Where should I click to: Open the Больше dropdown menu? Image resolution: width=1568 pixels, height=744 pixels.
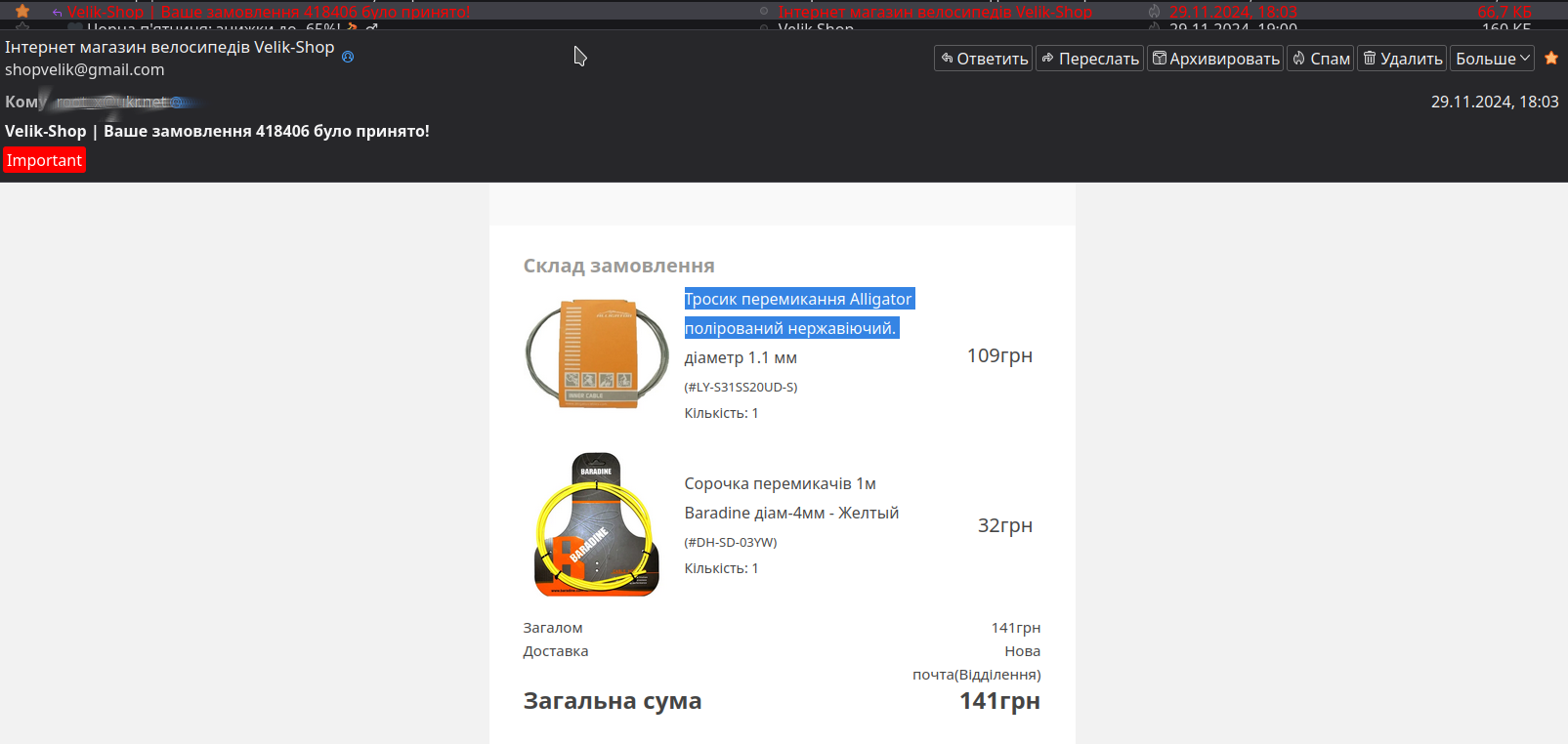coord(1491,59)
